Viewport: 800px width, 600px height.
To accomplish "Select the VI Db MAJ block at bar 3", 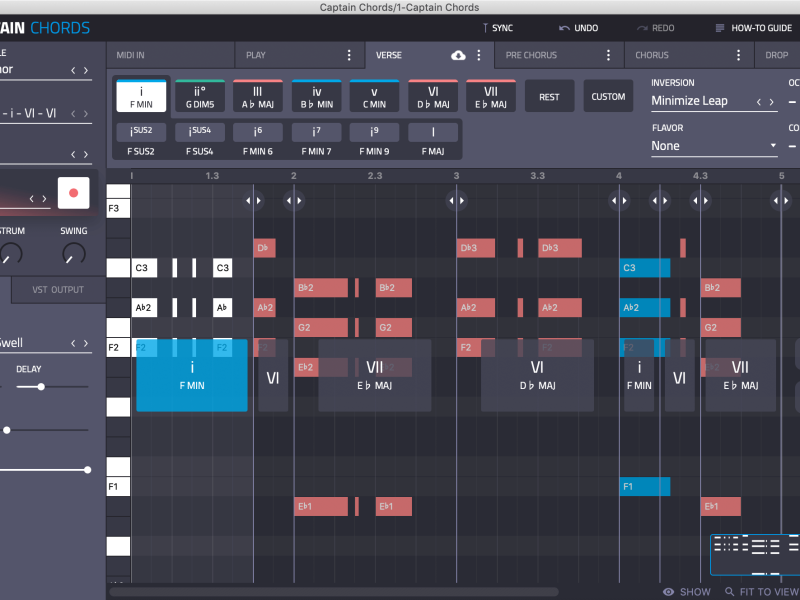I will 537,376.
